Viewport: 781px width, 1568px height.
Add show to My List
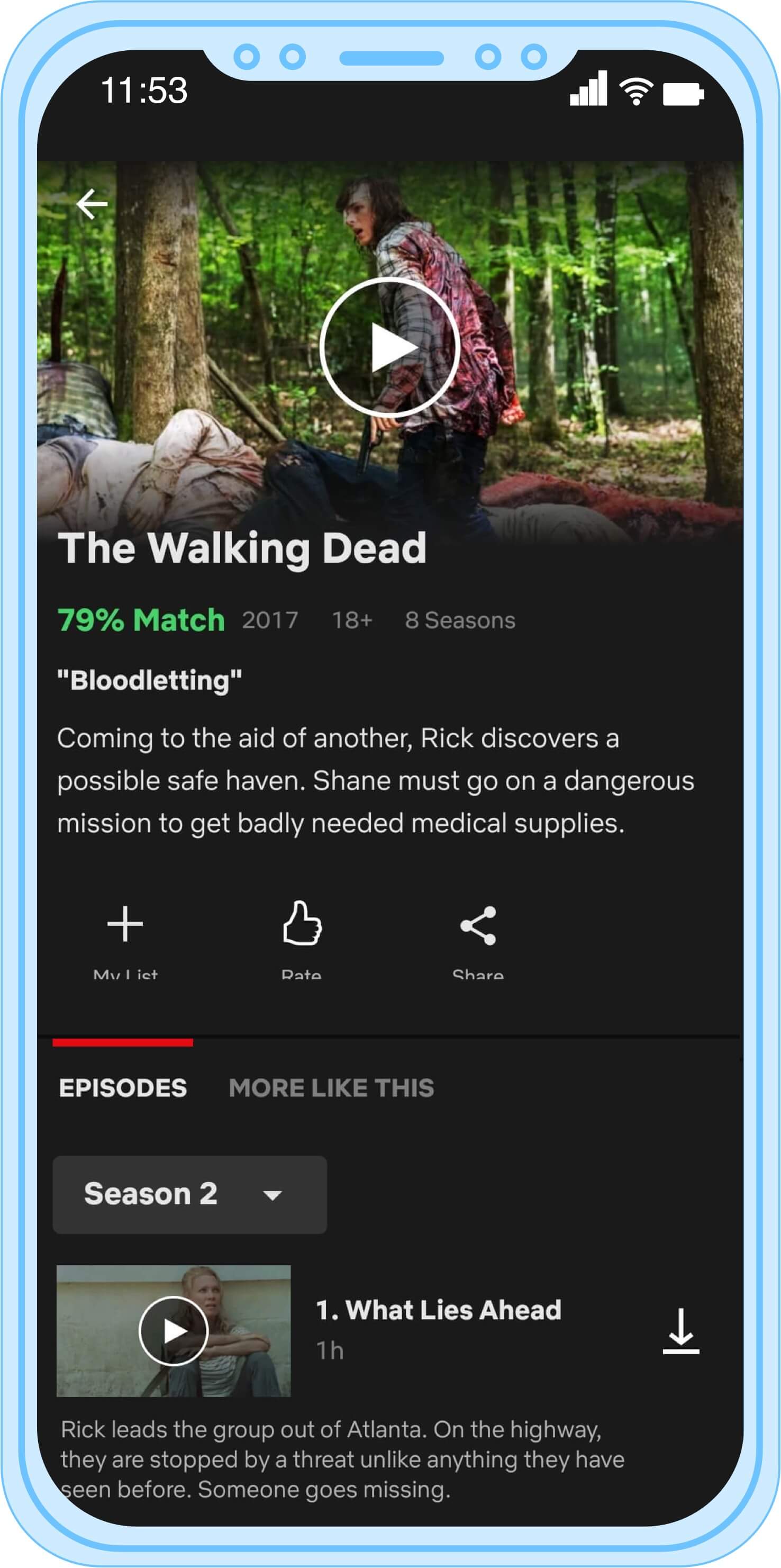(x=125, y=939)
